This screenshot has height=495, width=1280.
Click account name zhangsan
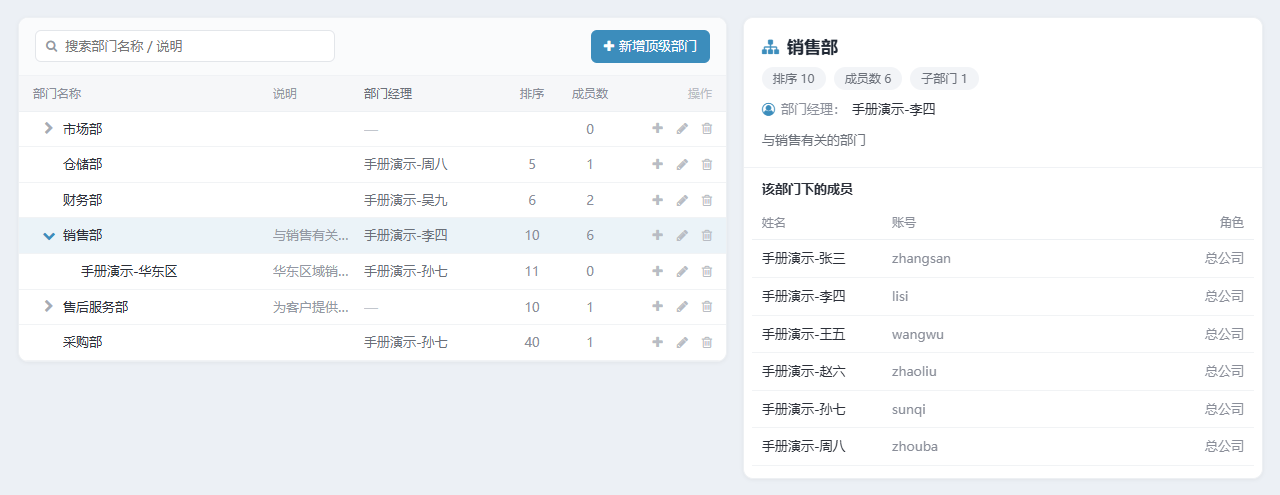pyautogui.click(x=921, y=258)
